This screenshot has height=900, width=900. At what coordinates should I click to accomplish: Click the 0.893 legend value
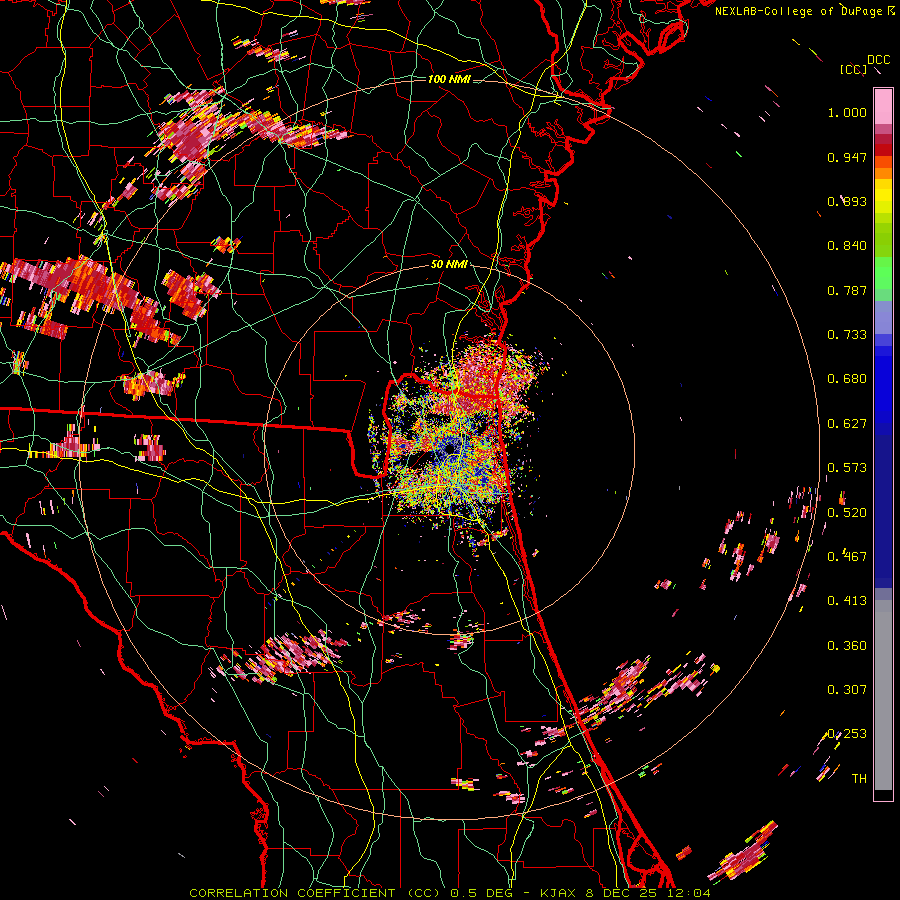click(x=847, y=201)
